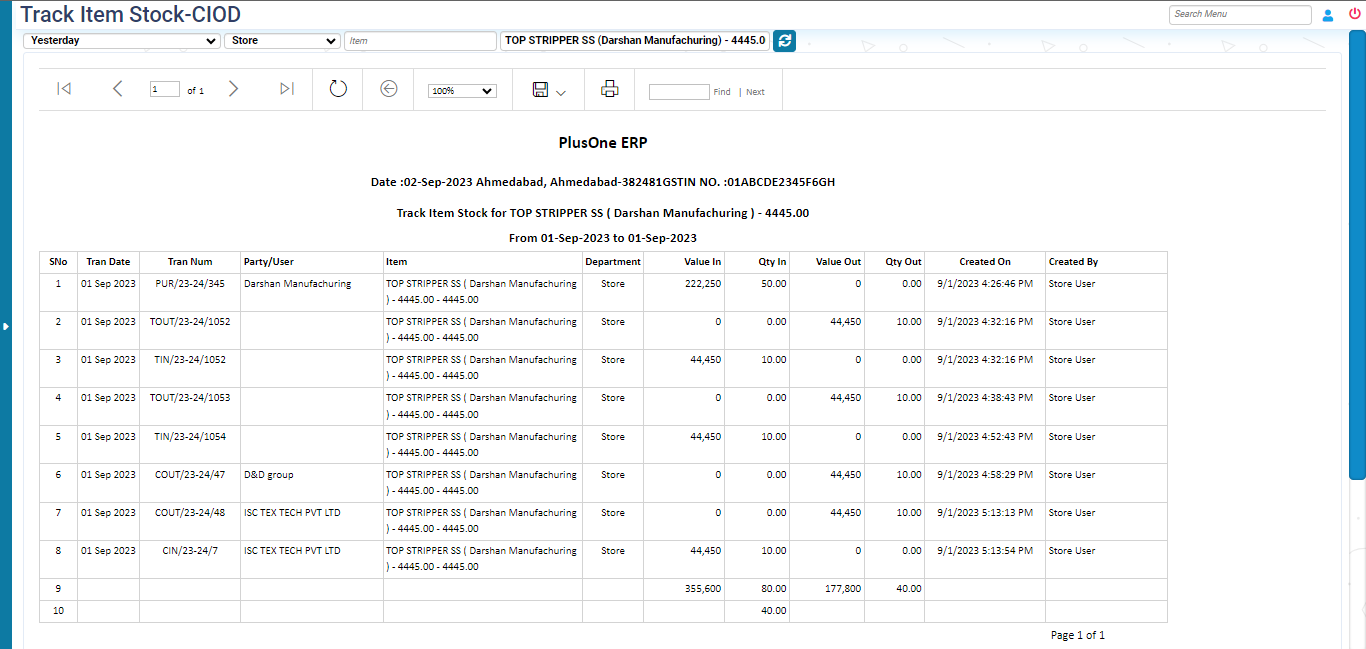1366x649 pixels.
Task: Go to previous report page
Action: (117, 89)
